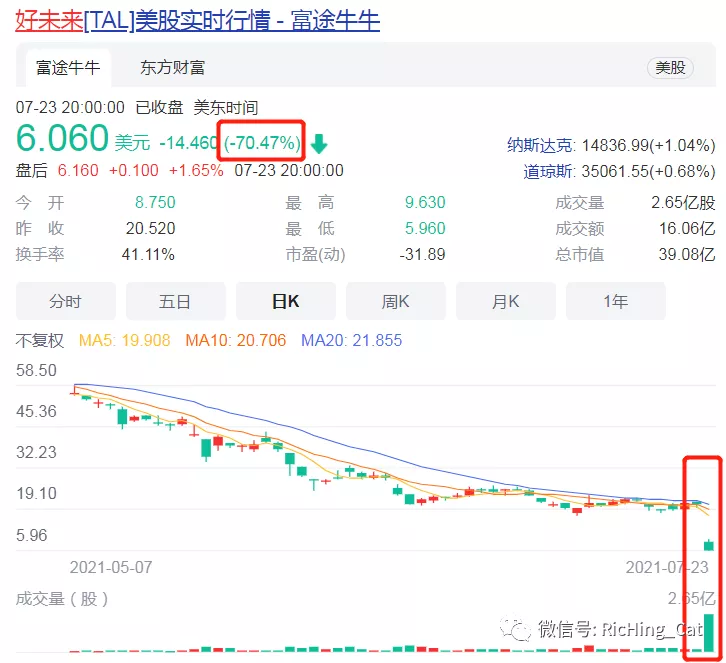
Task: Click the Nasdaq value 14836.99(+1.04%)
Action: point(648,145)
